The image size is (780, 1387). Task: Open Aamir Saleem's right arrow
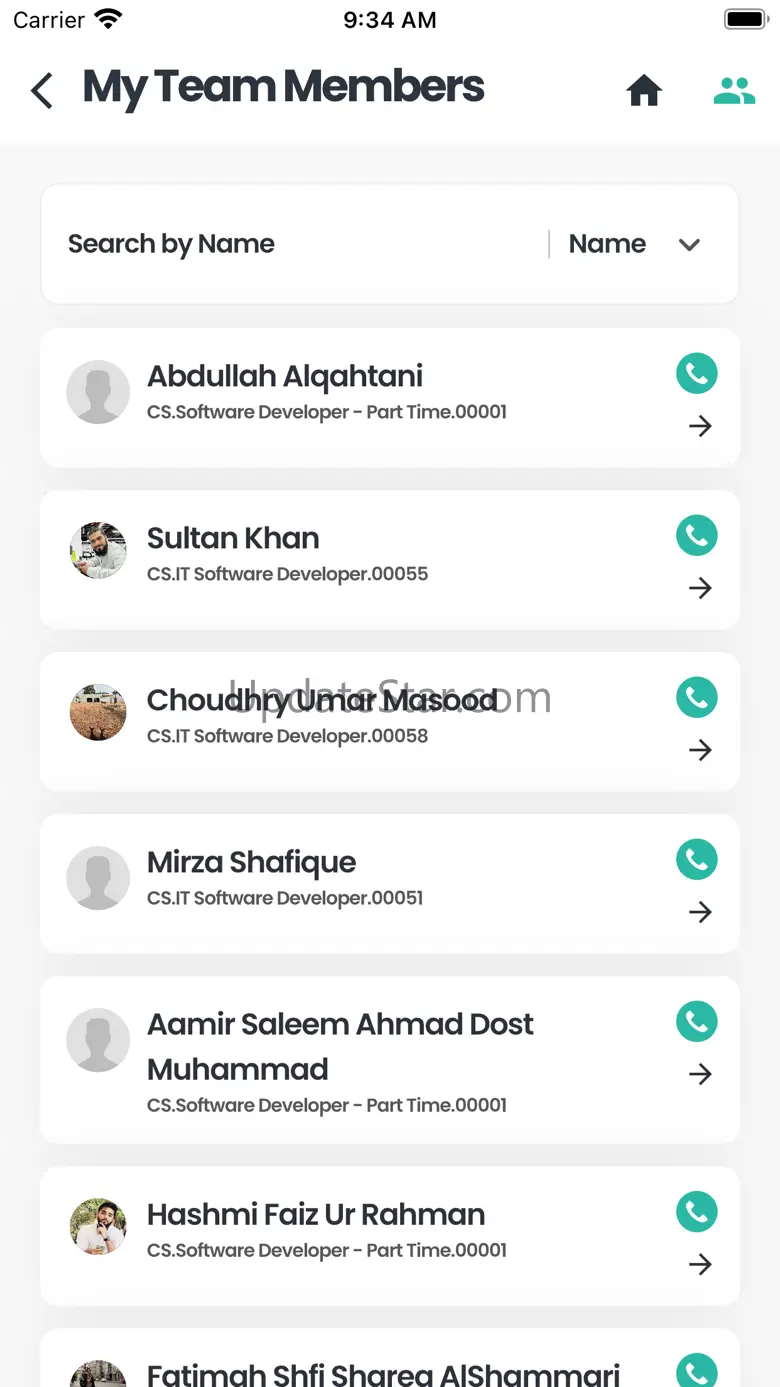[x=700, y=1075]
